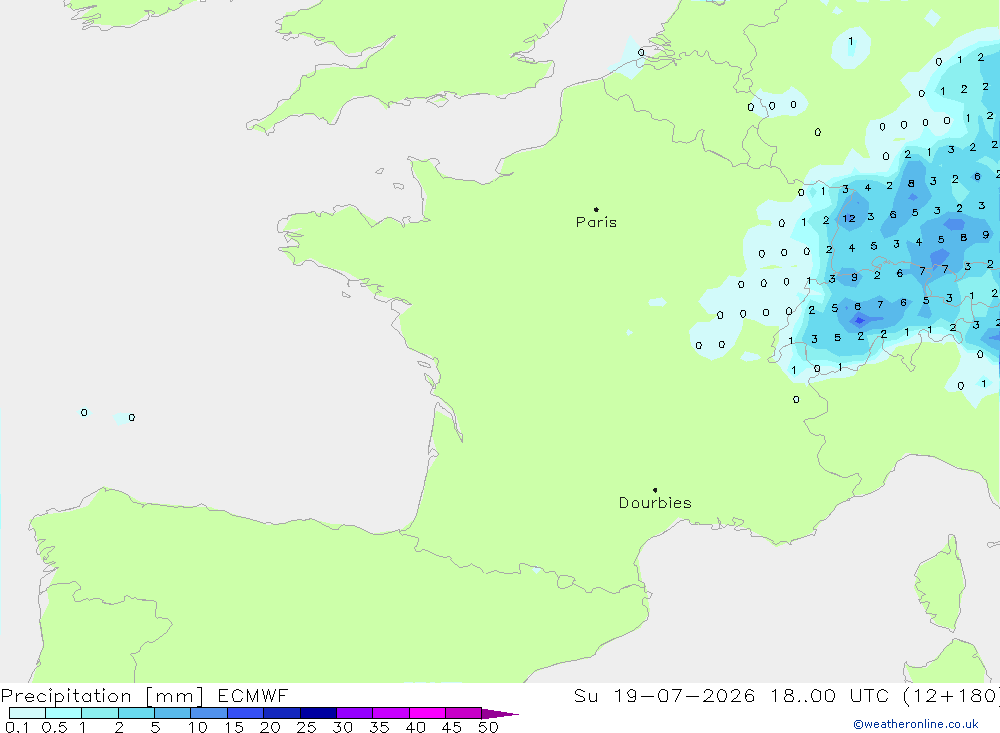Click the 'Precipitation [mm]' title text
The width and height of the screenshot is (1000, 733).
pos(102,696)
